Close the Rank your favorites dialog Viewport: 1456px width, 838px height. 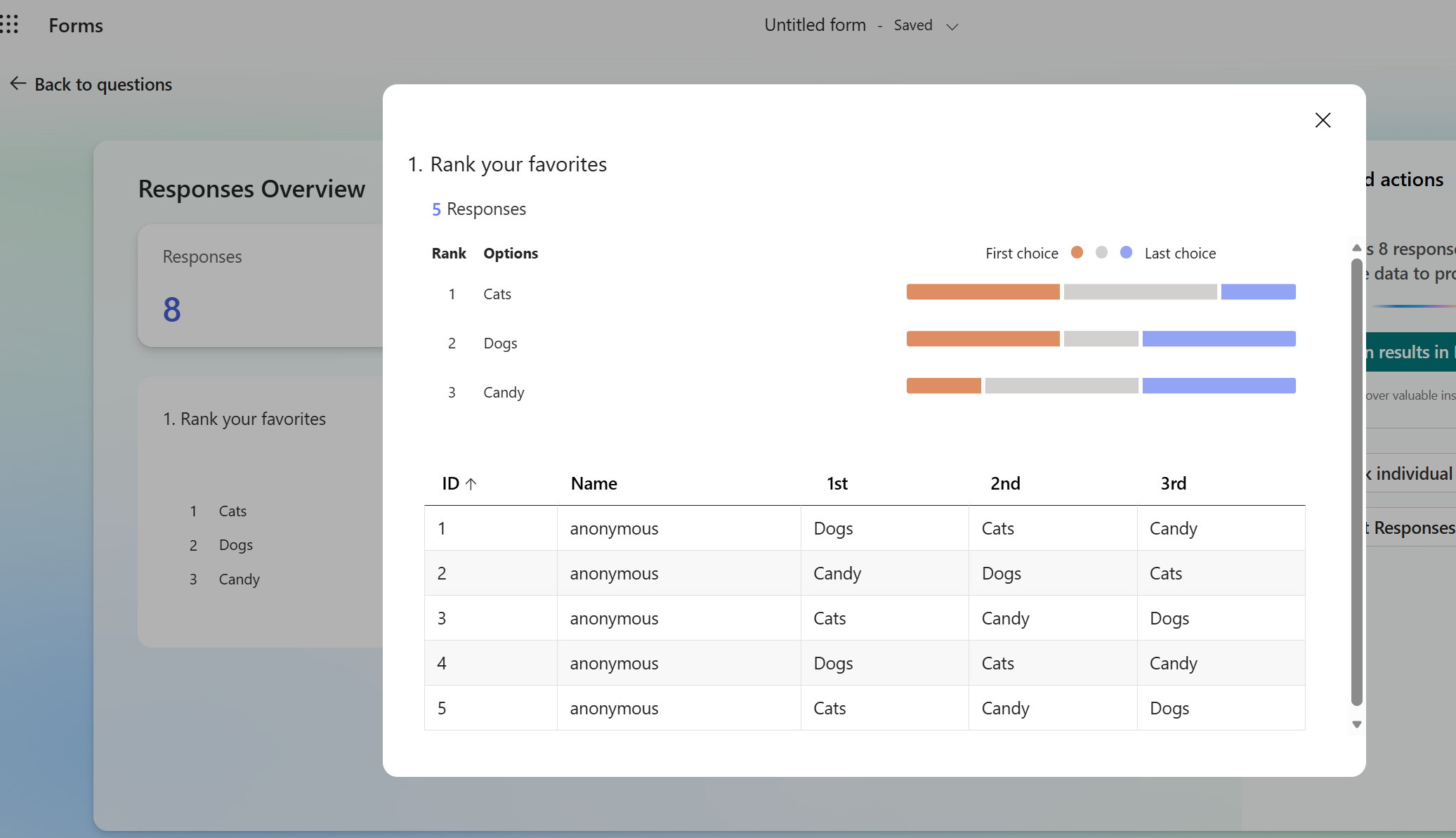[1323, 120]
